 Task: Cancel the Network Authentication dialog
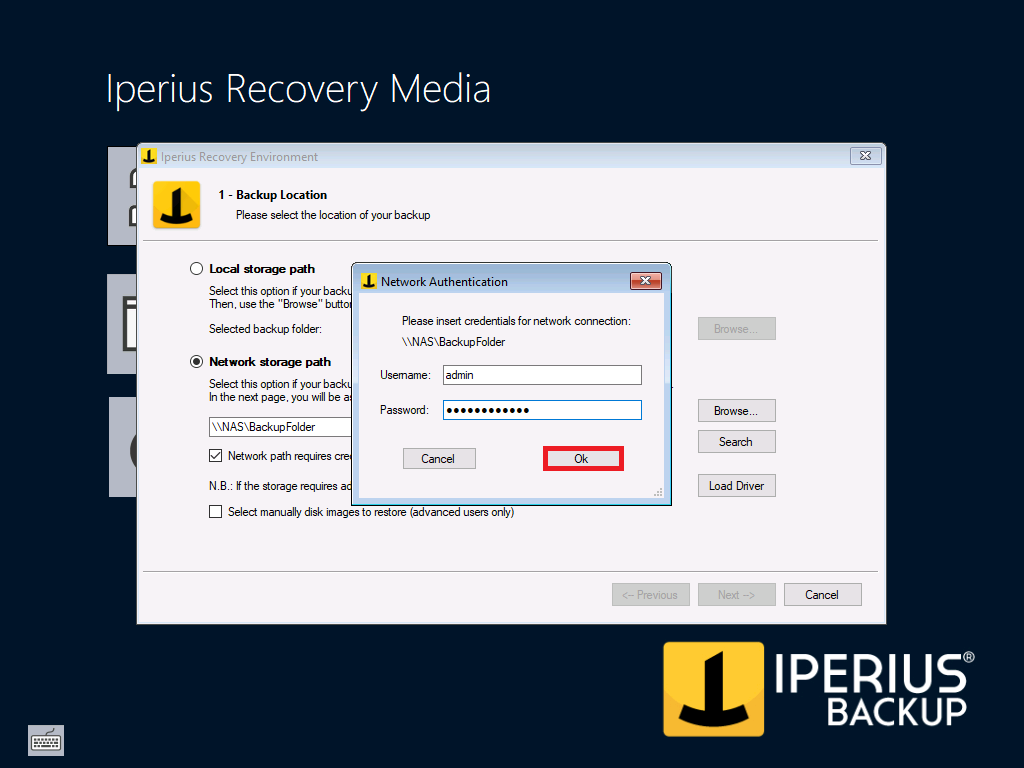(439, 458)
